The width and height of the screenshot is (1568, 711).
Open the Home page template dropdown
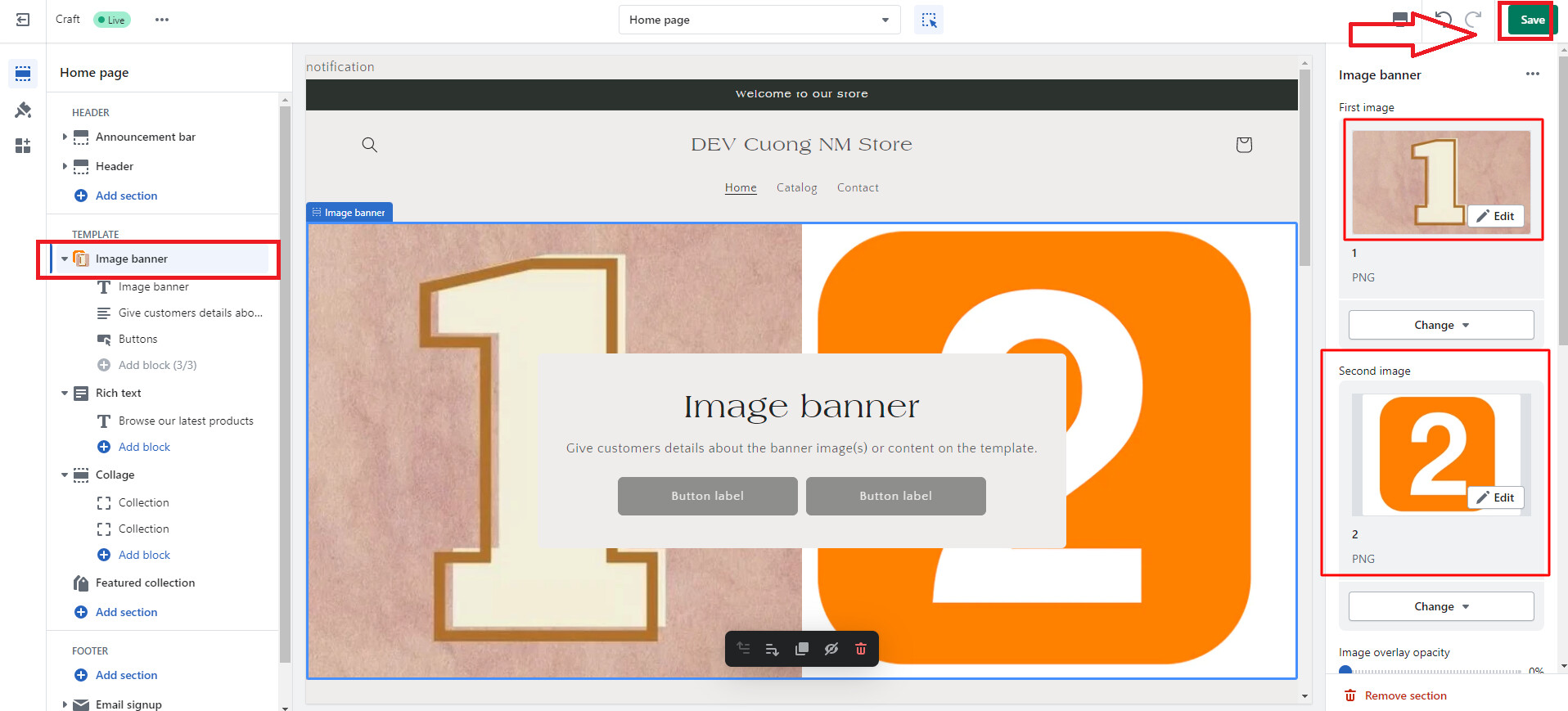[x=759, y=20]
